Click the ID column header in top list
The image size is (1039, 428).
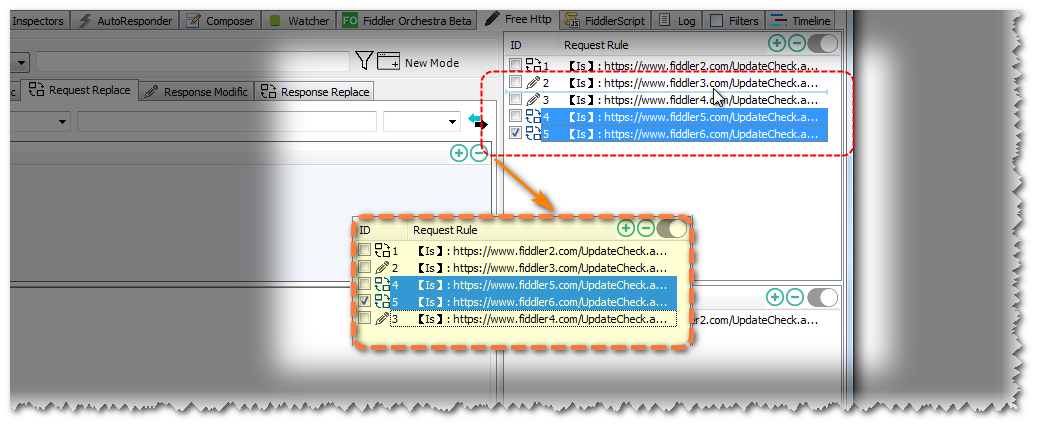click(516, 45)
